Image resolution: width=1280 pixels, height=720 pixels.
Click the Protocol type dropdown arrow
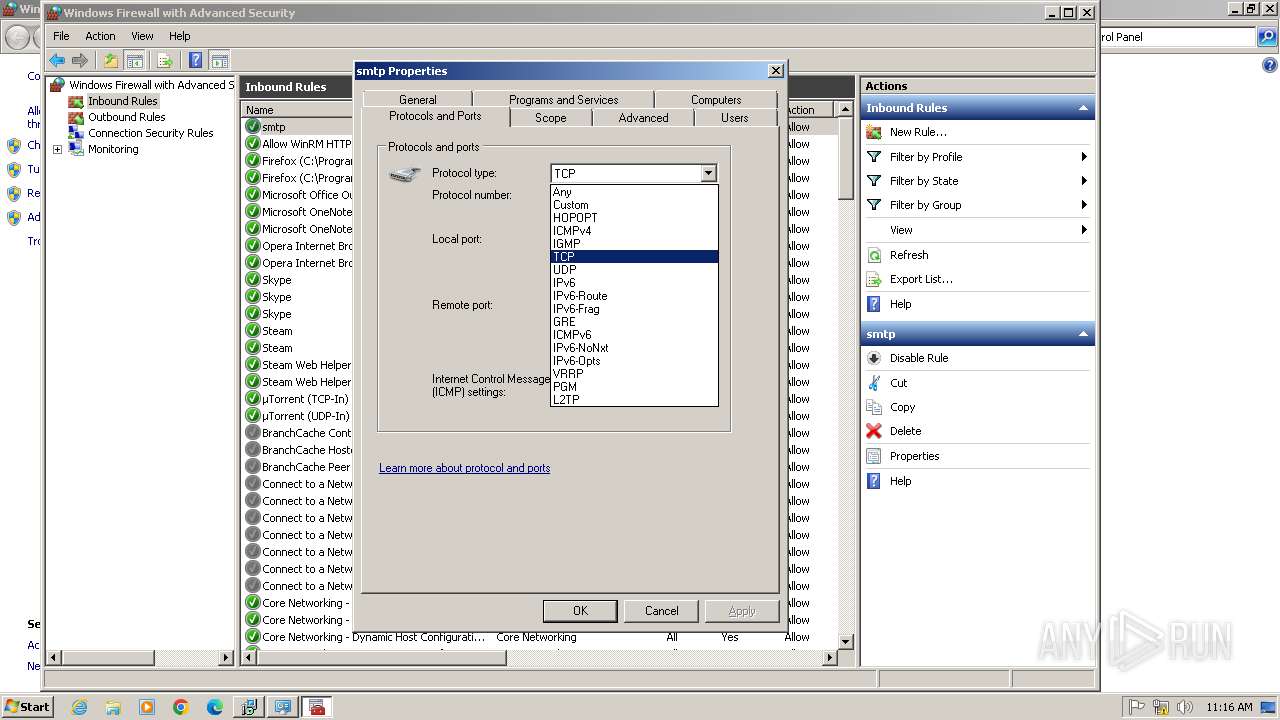(708, 173)
